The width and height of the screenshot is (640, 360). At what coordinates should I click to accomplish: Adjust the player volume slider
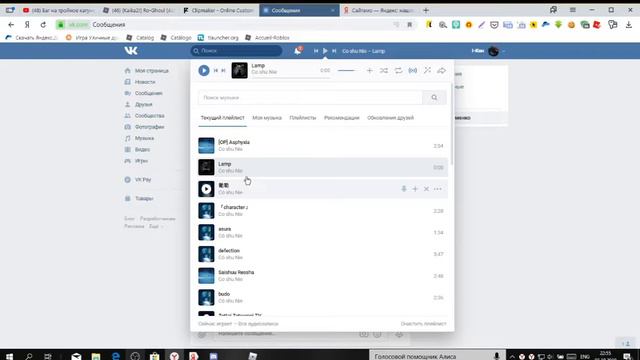click(346, 71)
